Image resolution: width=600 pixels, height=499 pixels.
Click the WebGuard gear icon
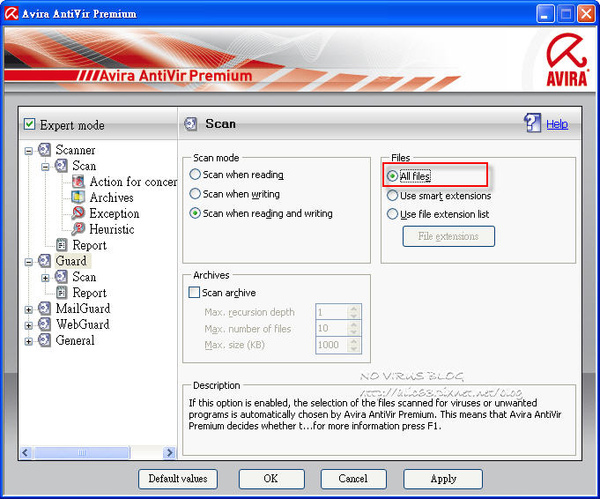point(44,325)
